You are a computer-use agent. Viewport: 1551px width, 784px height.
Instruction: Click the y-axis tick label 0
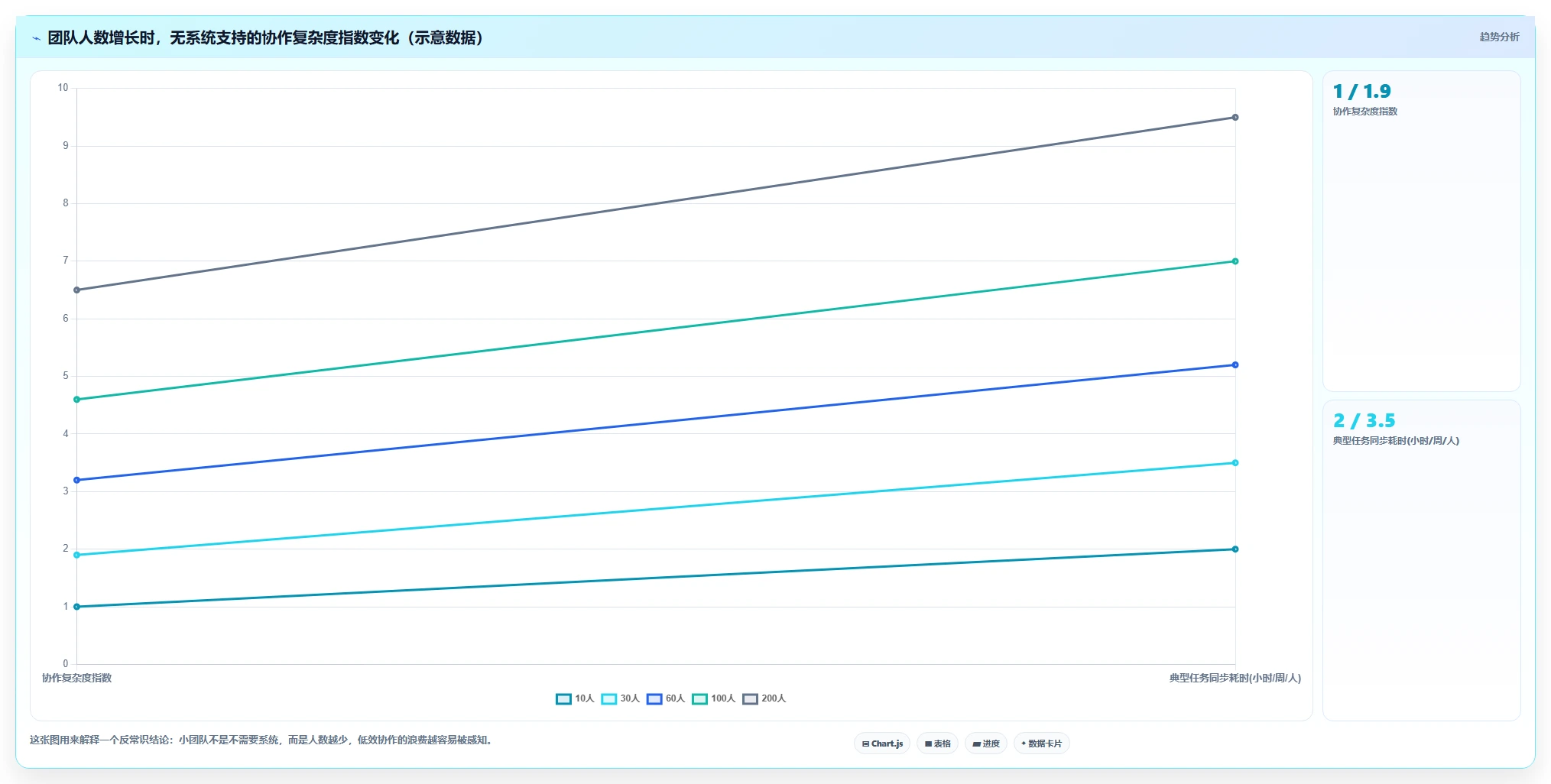click(66, 664)
